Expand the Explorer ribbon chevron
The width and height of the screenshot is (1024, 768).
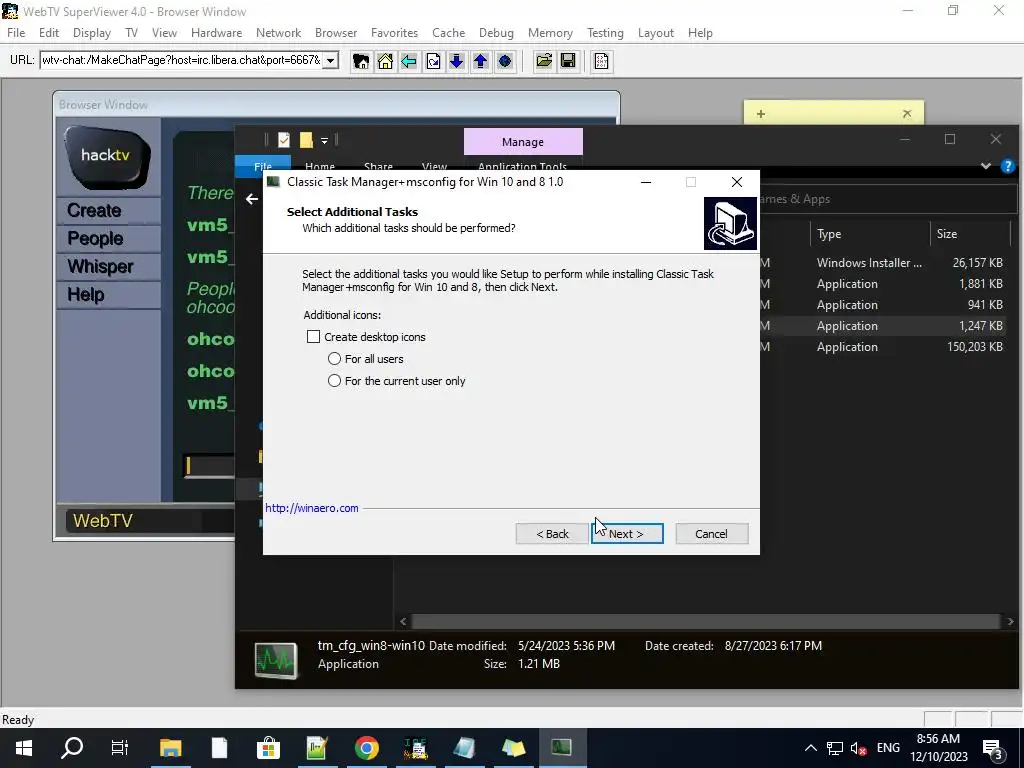coord(985,166)
